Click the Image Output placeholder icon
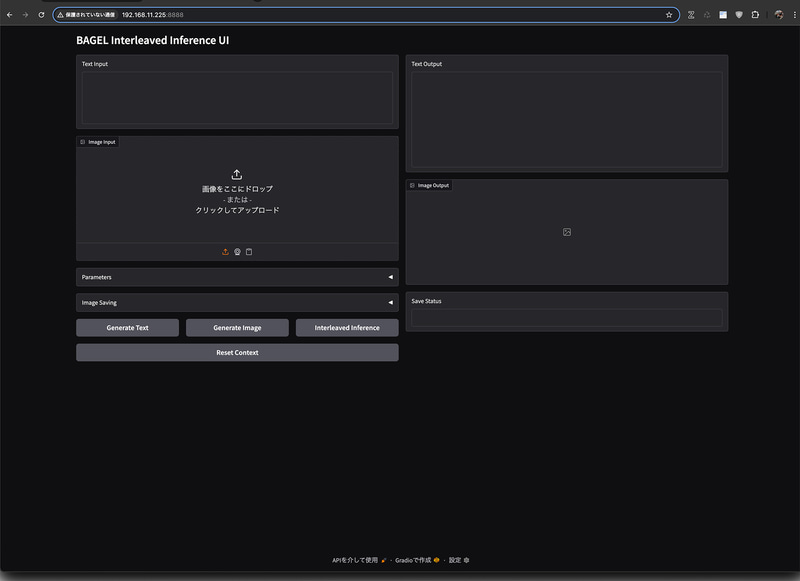 (x=567, y=232)
